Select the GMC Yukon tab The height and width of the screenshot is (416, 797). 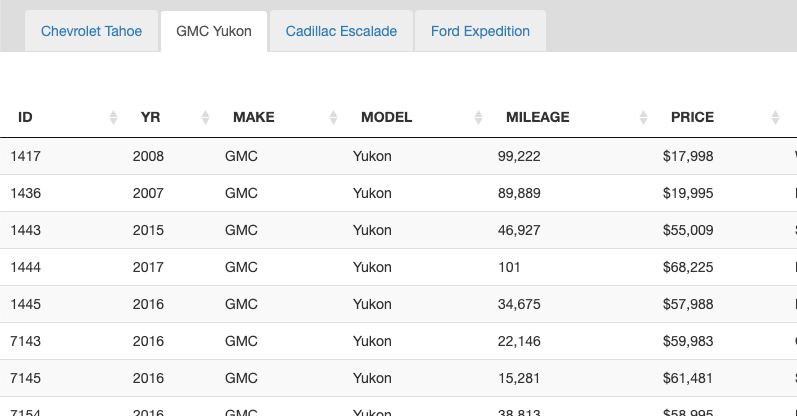213,31
